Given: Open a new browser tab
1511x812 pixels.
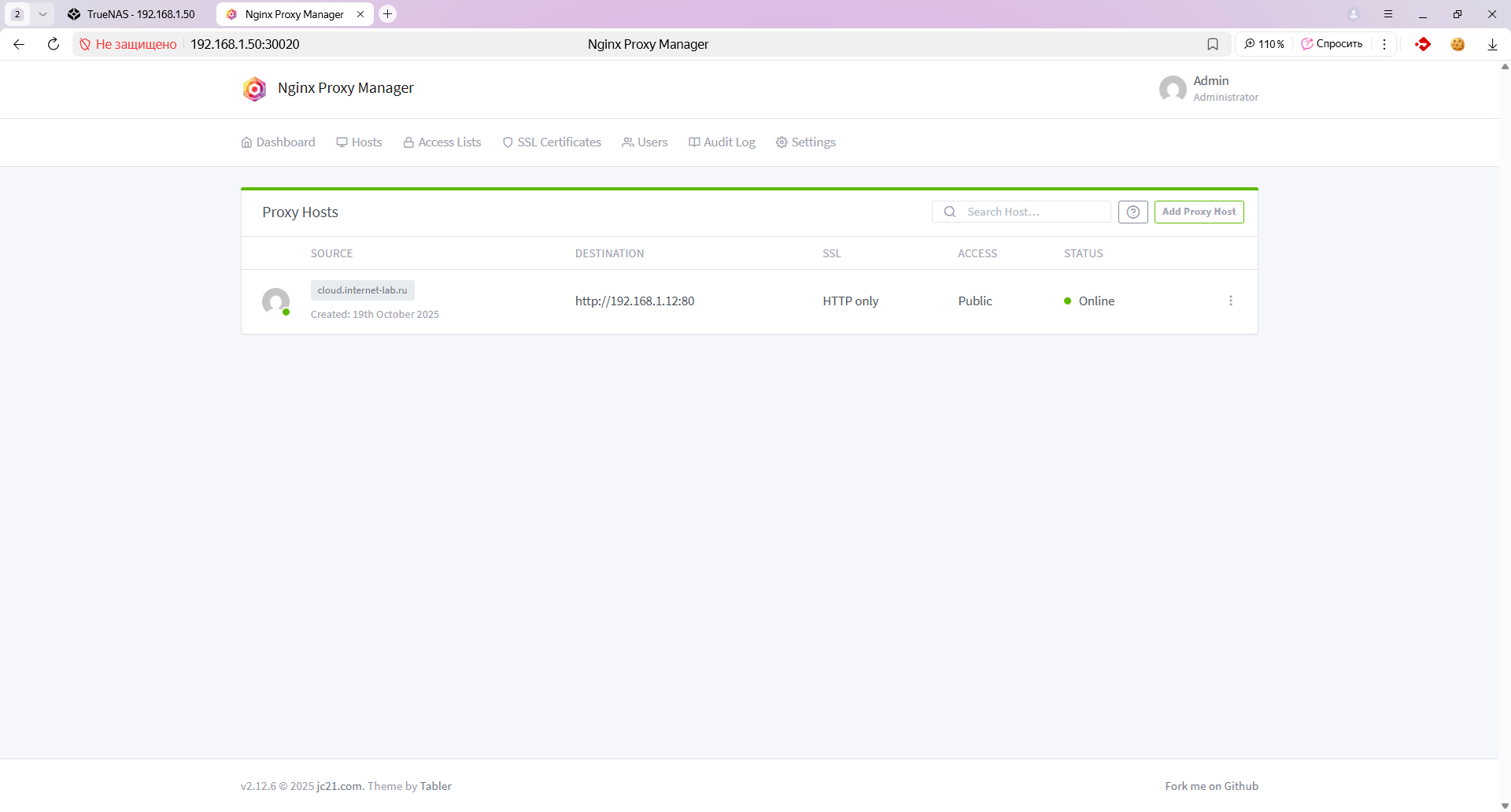Looking at the screenshot, I should click(x=387, y=14).
